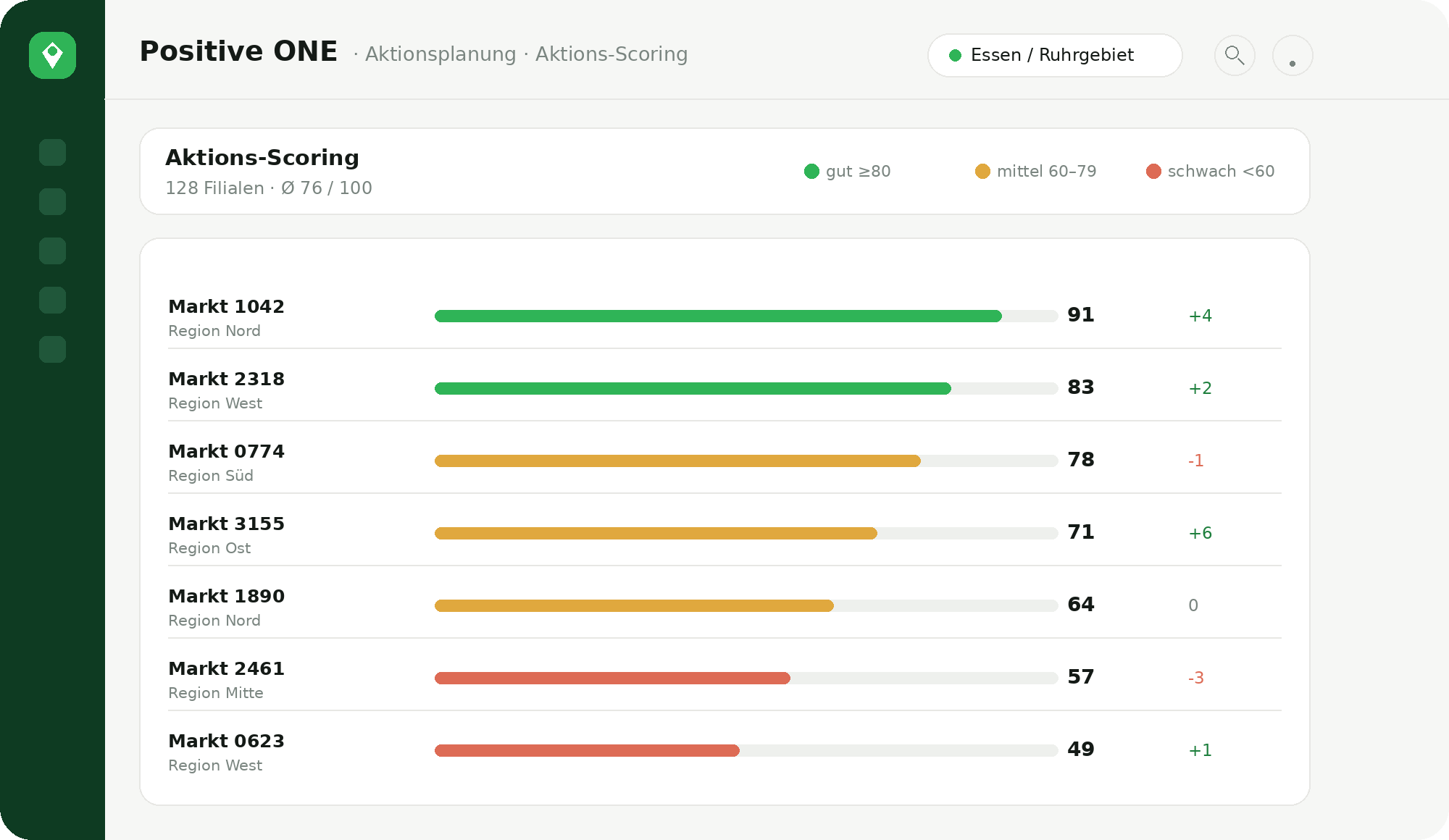Click score value 71
Screen dimensions: 1449x840
click(1081, 532)
